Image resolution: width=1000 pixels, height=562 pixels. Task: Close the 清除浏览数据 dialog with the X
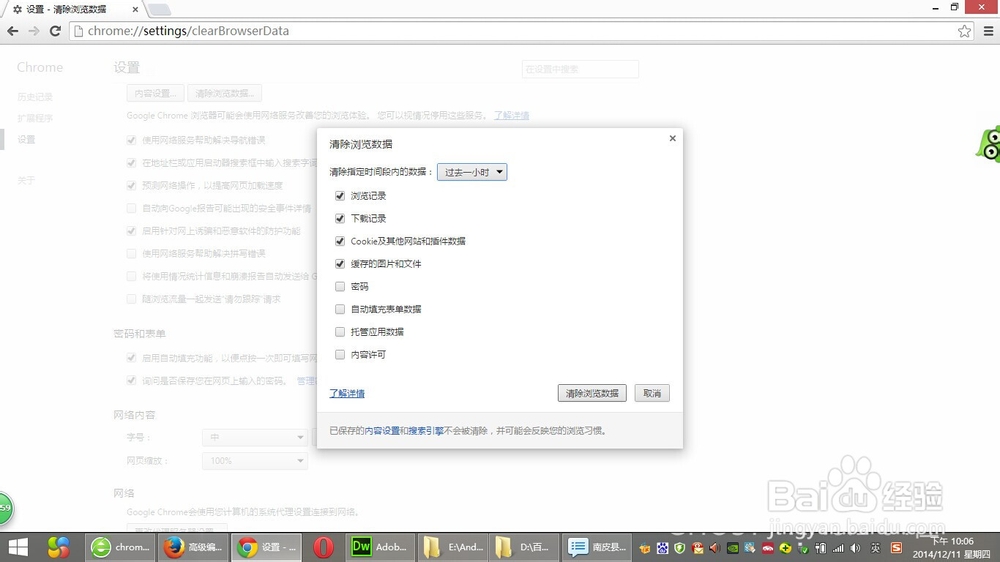click(672, 138)
